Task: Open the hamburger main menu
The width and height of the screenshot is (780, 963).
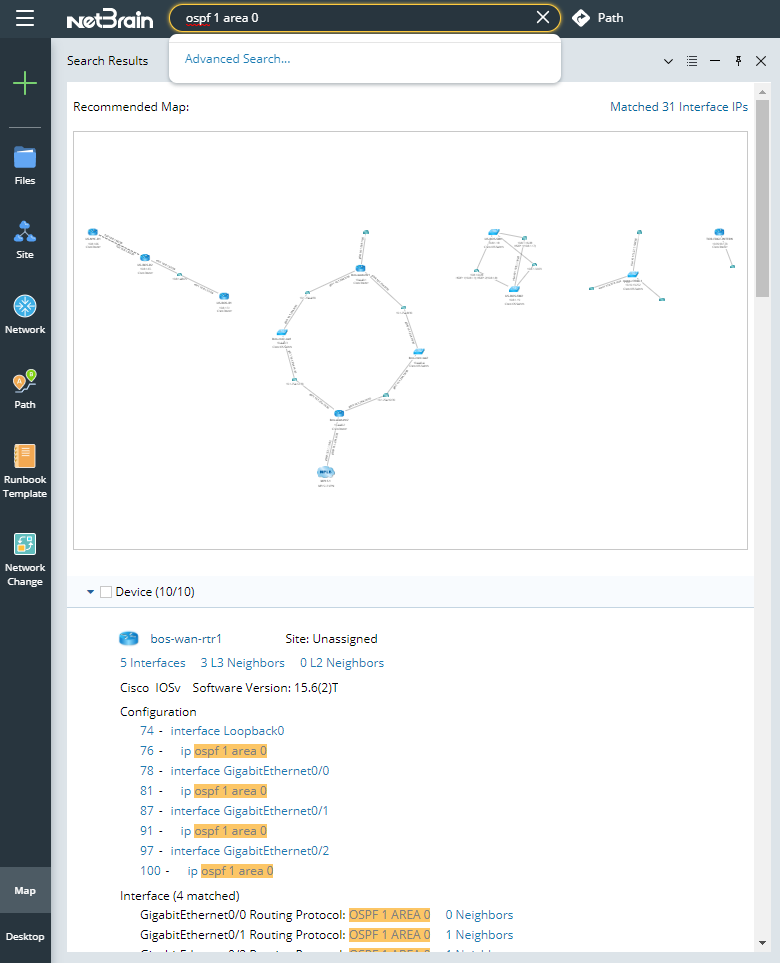Action: pos(25,18)
